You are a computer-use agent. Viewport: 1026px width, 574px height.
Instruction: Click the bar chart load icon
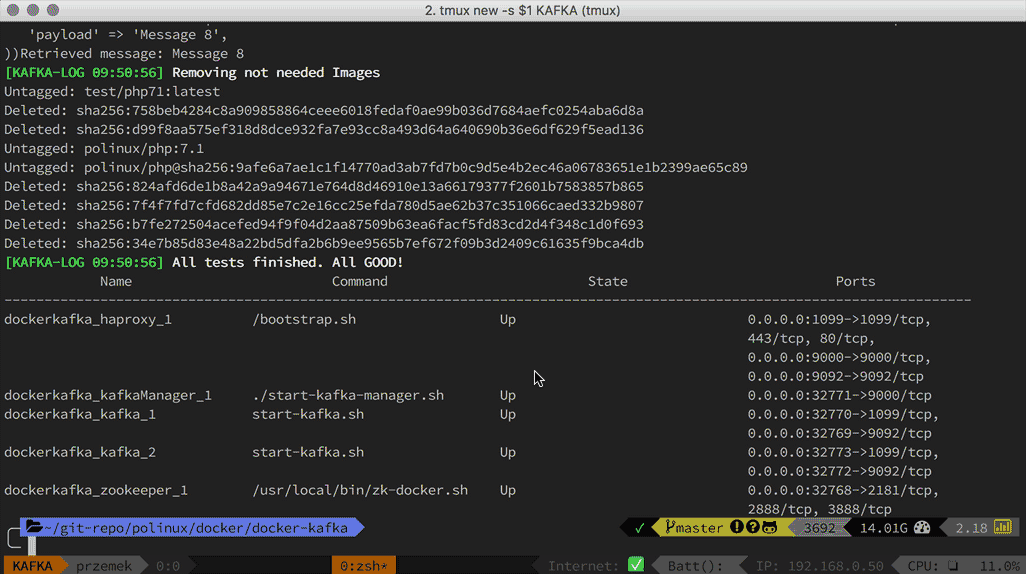[1003, 527]
